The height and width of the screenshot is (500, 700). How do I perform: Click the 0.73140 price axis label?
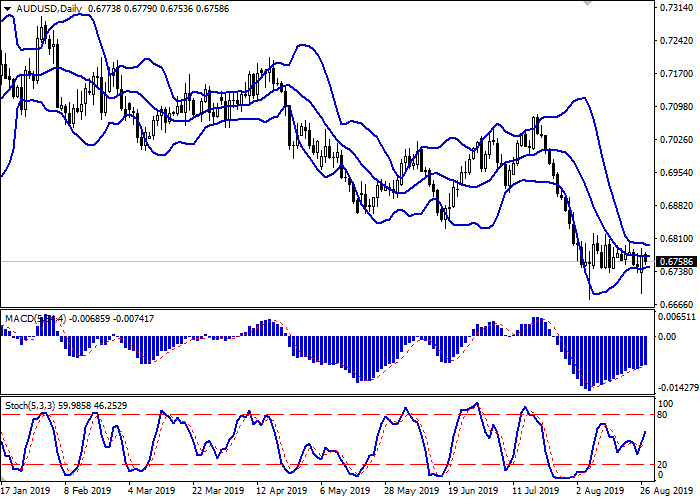[678, 8]
